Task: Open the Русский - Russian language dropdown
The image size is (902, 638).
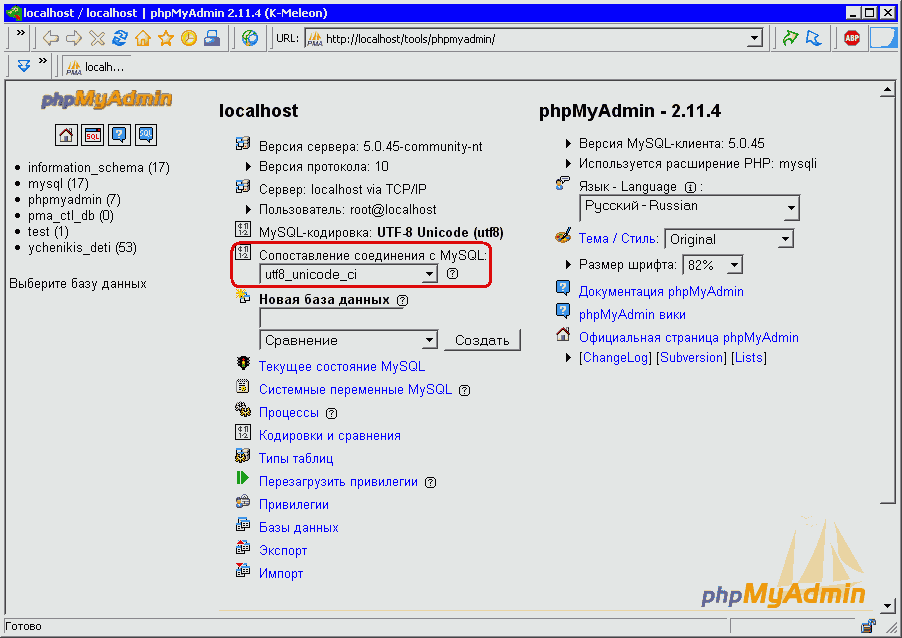Action: [x=689, y=207]
